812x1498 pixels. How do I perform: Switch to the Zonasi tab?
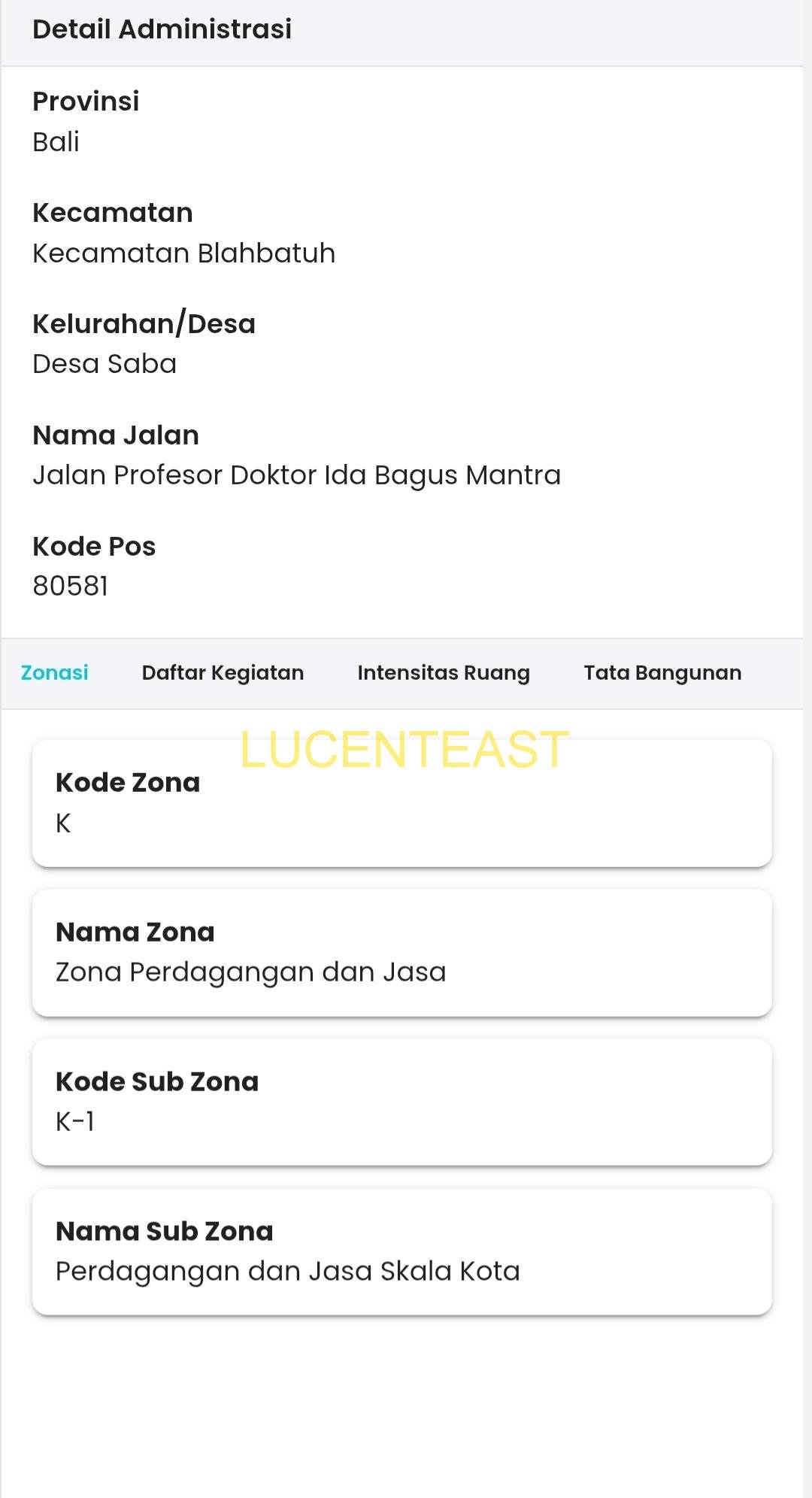tap(54, 673)
